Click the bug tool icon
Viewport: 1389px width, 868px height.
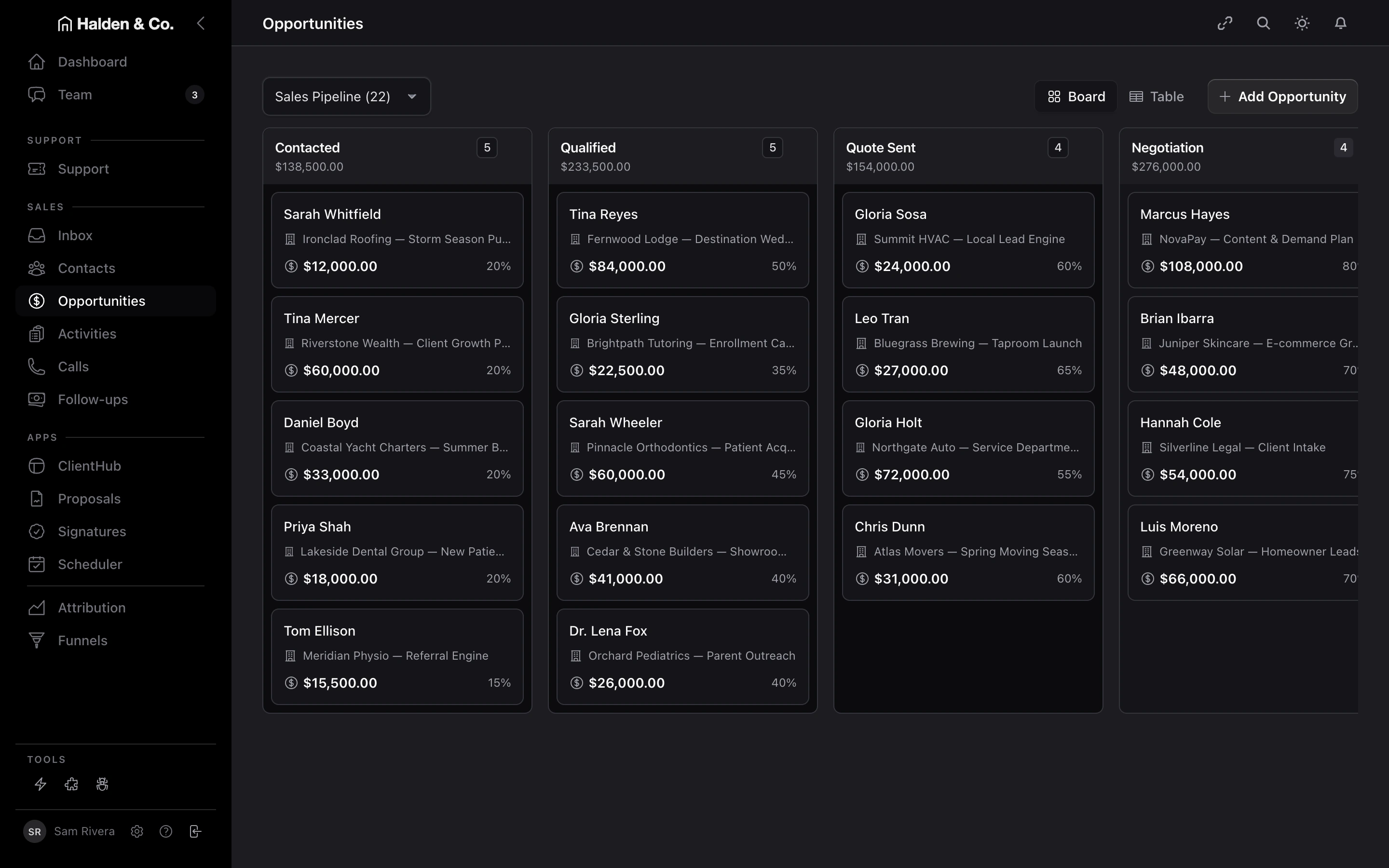coord(102,784)
